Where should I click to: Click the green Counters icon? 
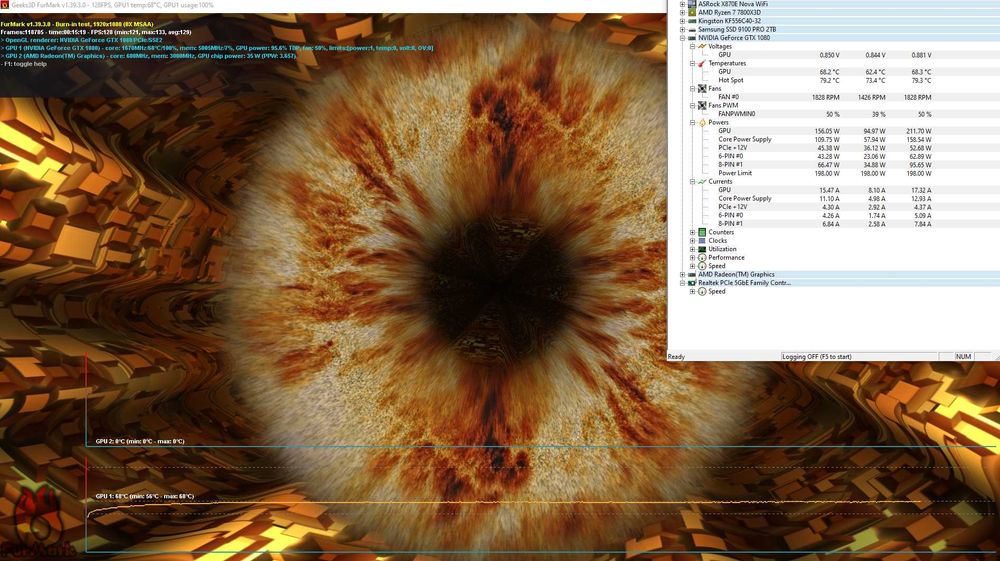click(702, 232)
